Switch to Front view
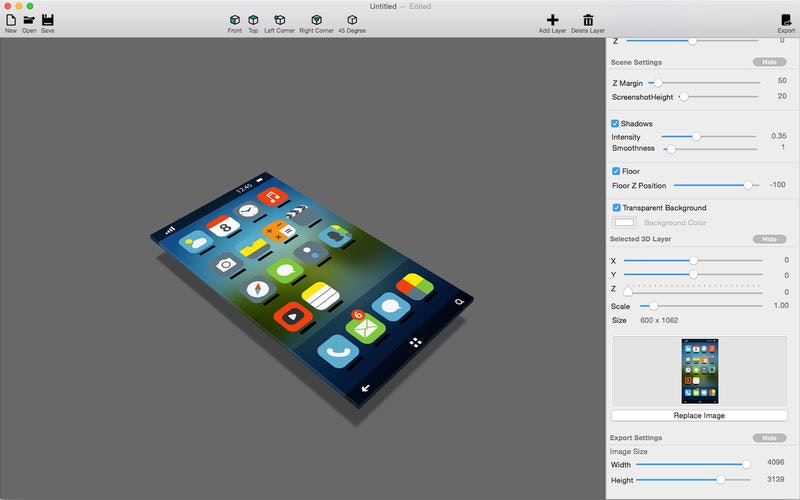This screenshot has width=800, height=500. (235, 23)
